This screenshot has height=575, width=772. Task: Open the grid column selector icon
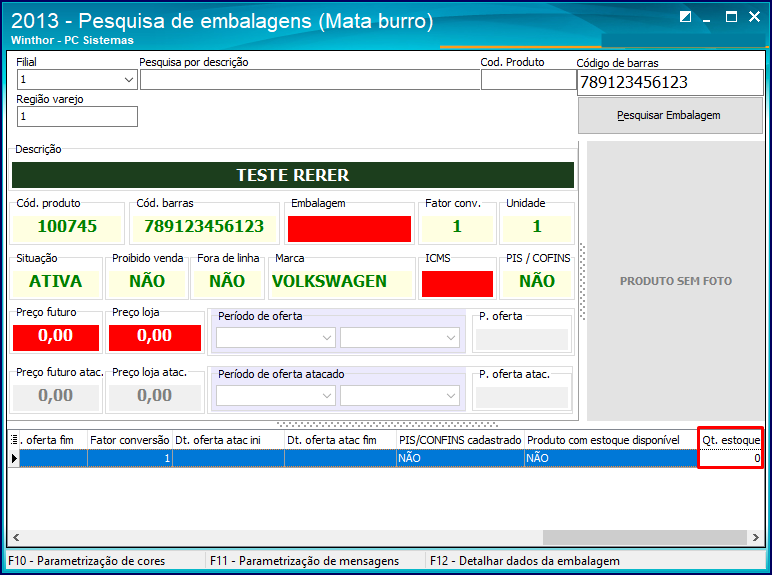click(14, 440)
